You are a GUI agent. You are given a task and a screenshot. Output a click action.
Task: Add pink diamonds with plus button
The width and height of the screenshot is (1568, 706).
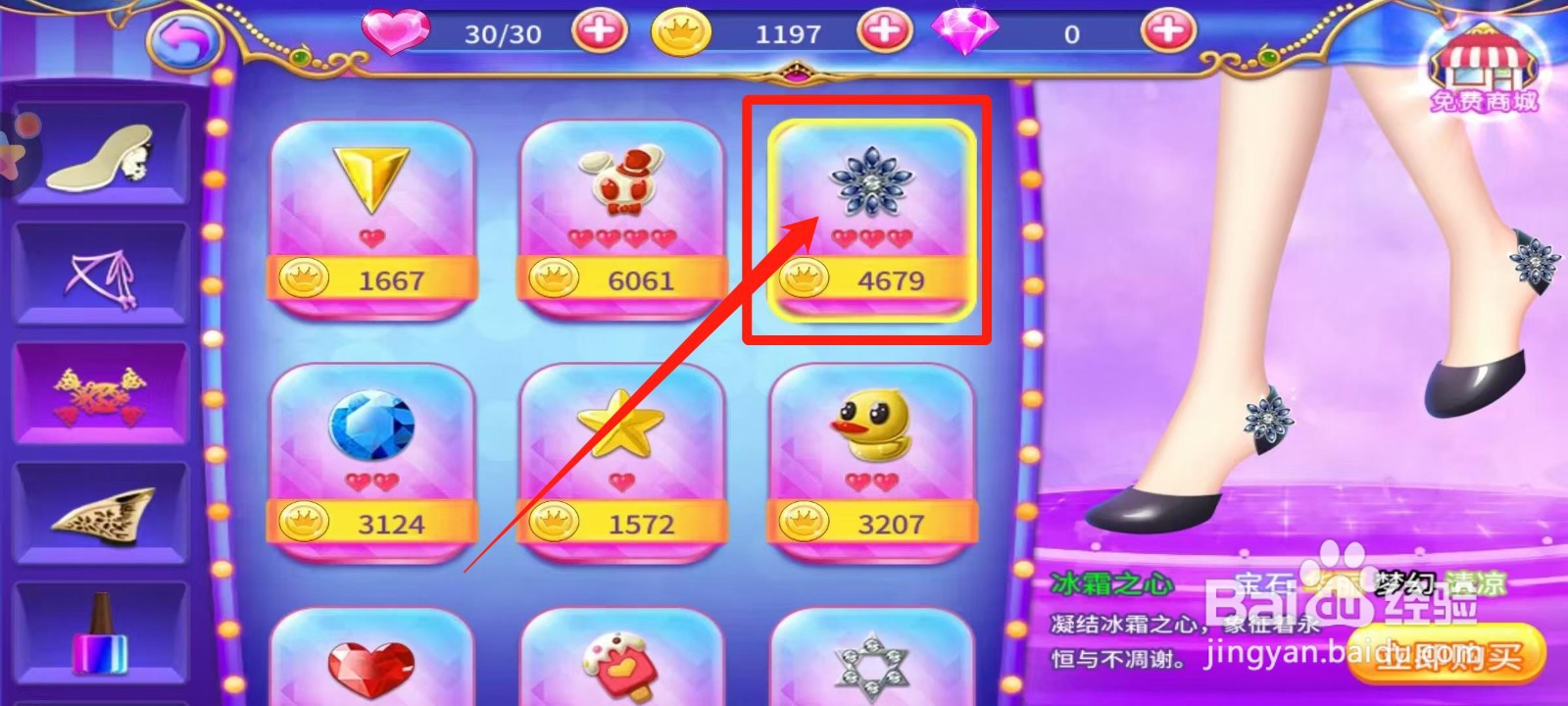(1166, 31)
